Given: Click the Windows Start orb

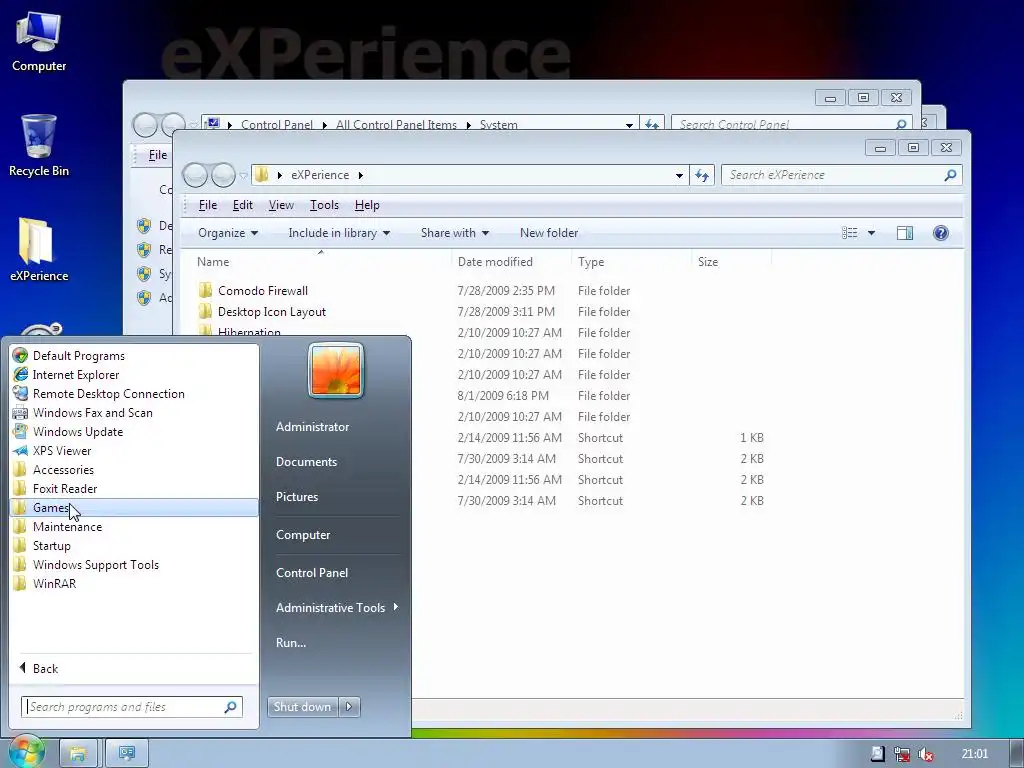Looking at the screenshot, I should tap(25, 752).
